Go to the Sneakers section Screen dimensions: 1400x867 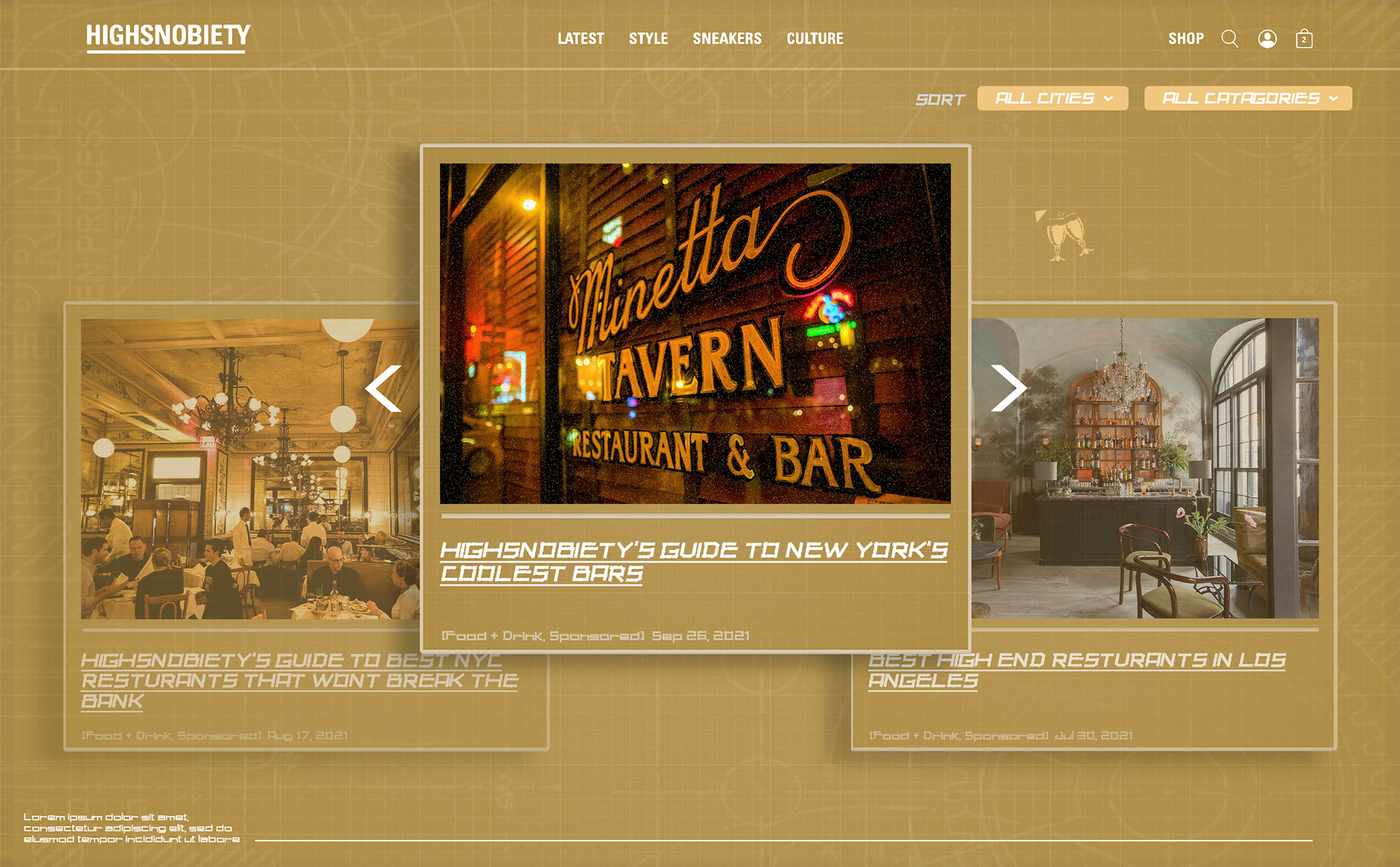pos(727,39)
